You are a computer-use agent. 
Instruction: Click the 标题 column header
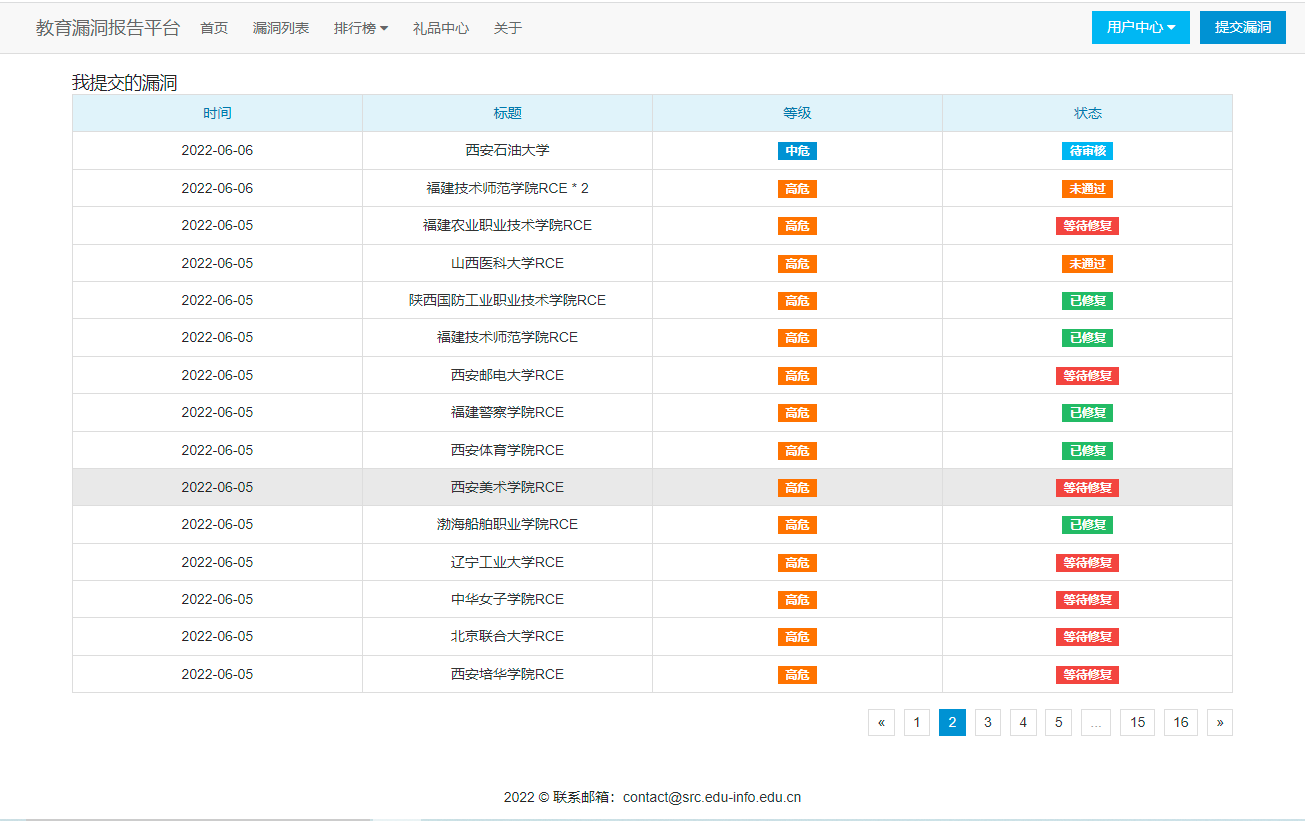(507, 113)
